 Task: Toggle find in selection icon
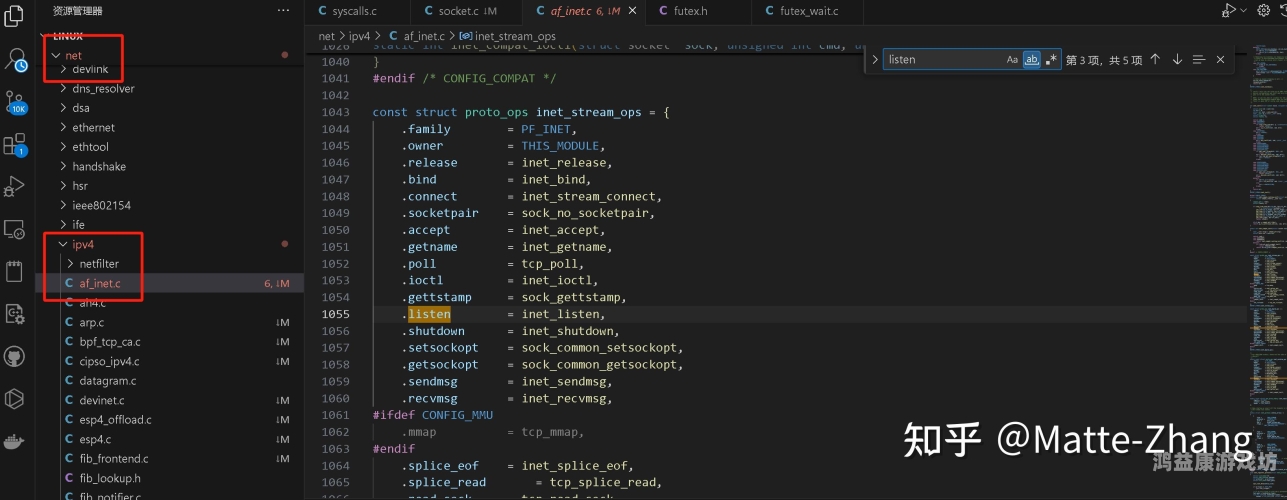(1199, 59)
